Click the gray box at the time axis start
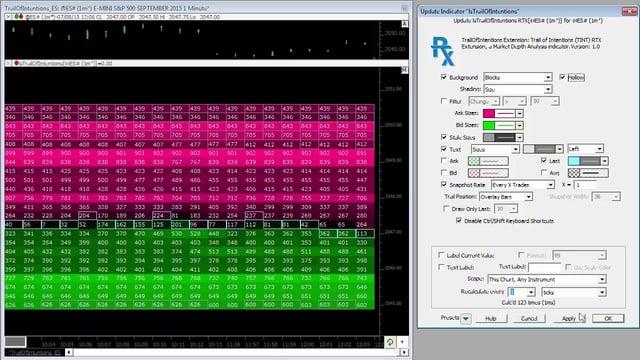 coord(15,342)
